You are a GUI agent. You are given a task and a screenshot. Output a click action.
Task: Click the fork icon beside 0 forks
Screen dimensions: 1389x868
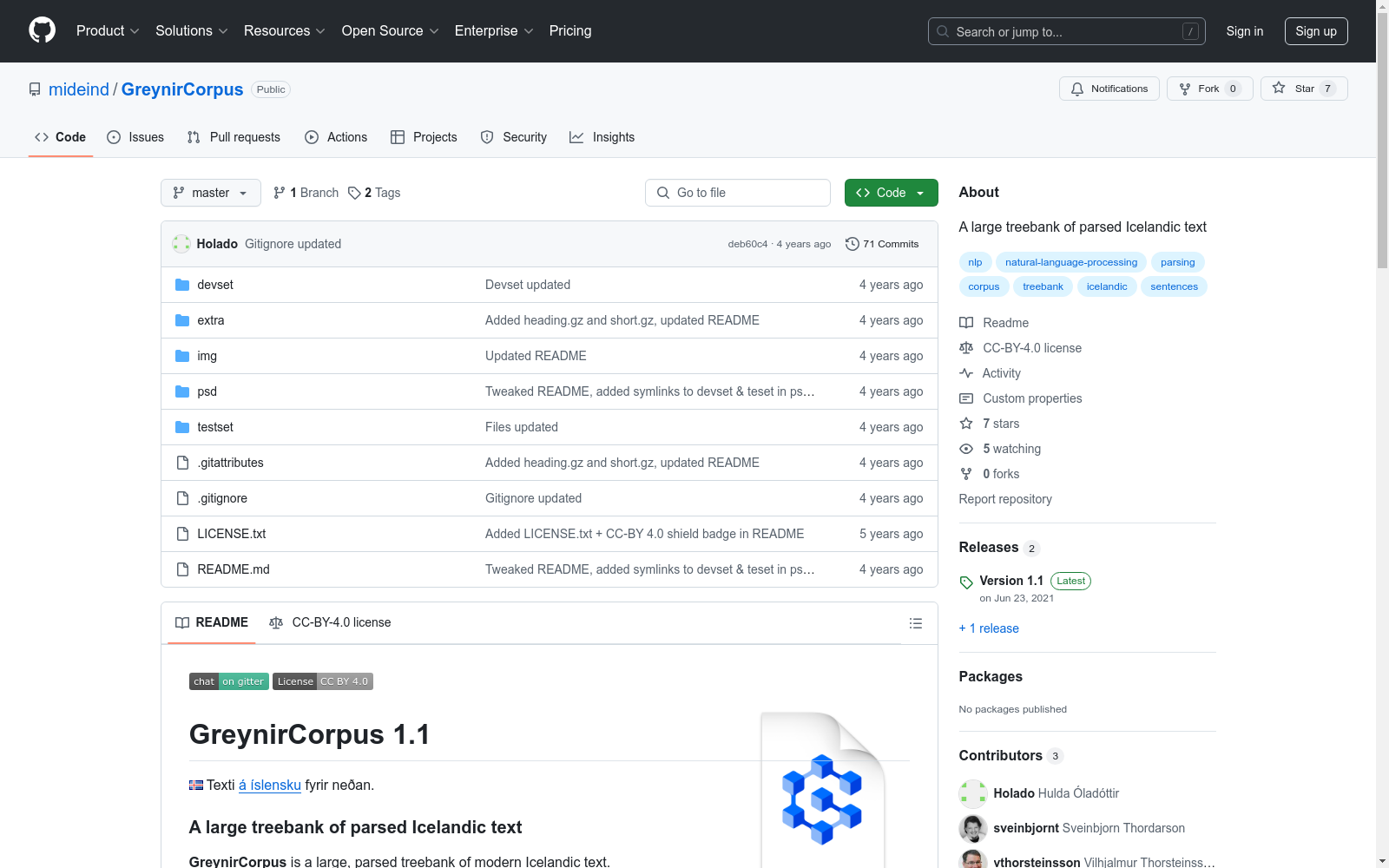pos(966,474)
